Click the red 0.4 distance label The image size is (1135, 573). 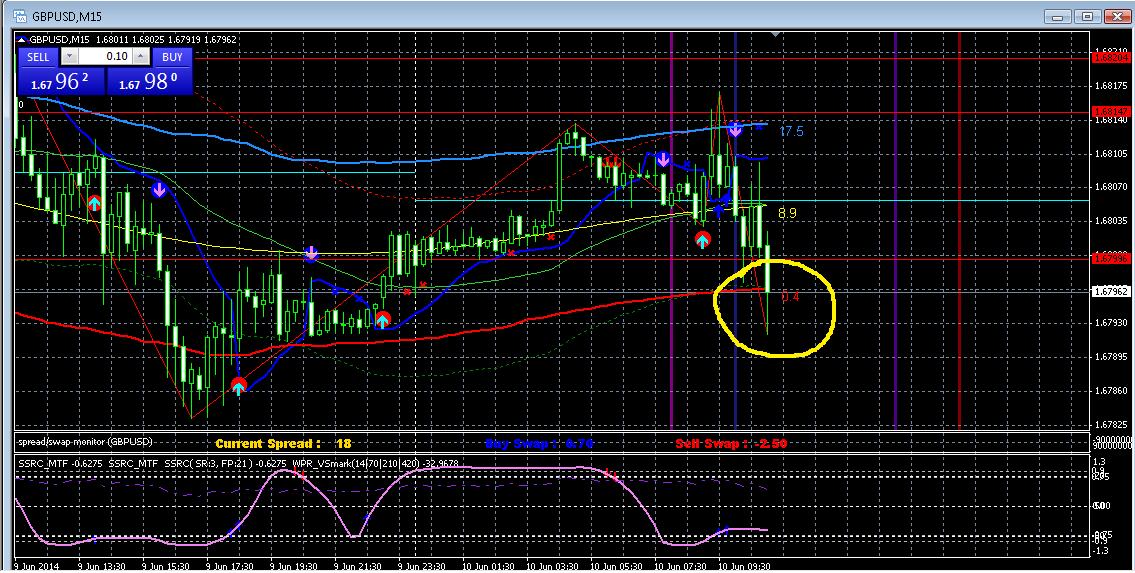tap(790, 297)
